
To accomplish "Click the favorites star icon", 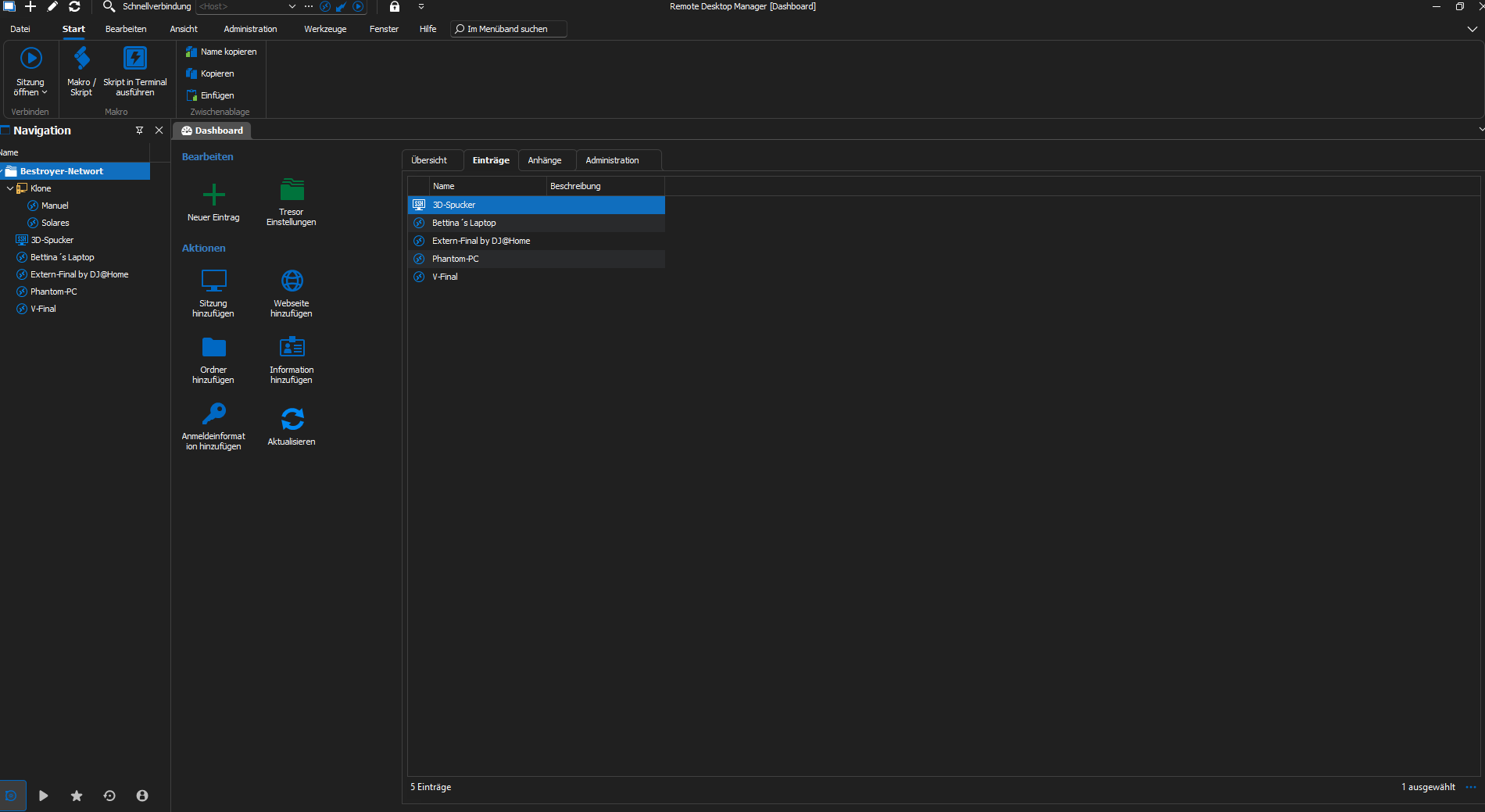I will pos(77,796).
